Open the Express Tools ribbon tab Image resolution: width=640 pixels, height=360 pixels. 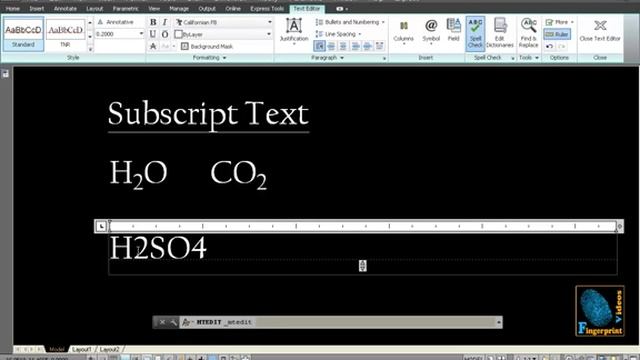pyautogui.click(x=267, y=9)
